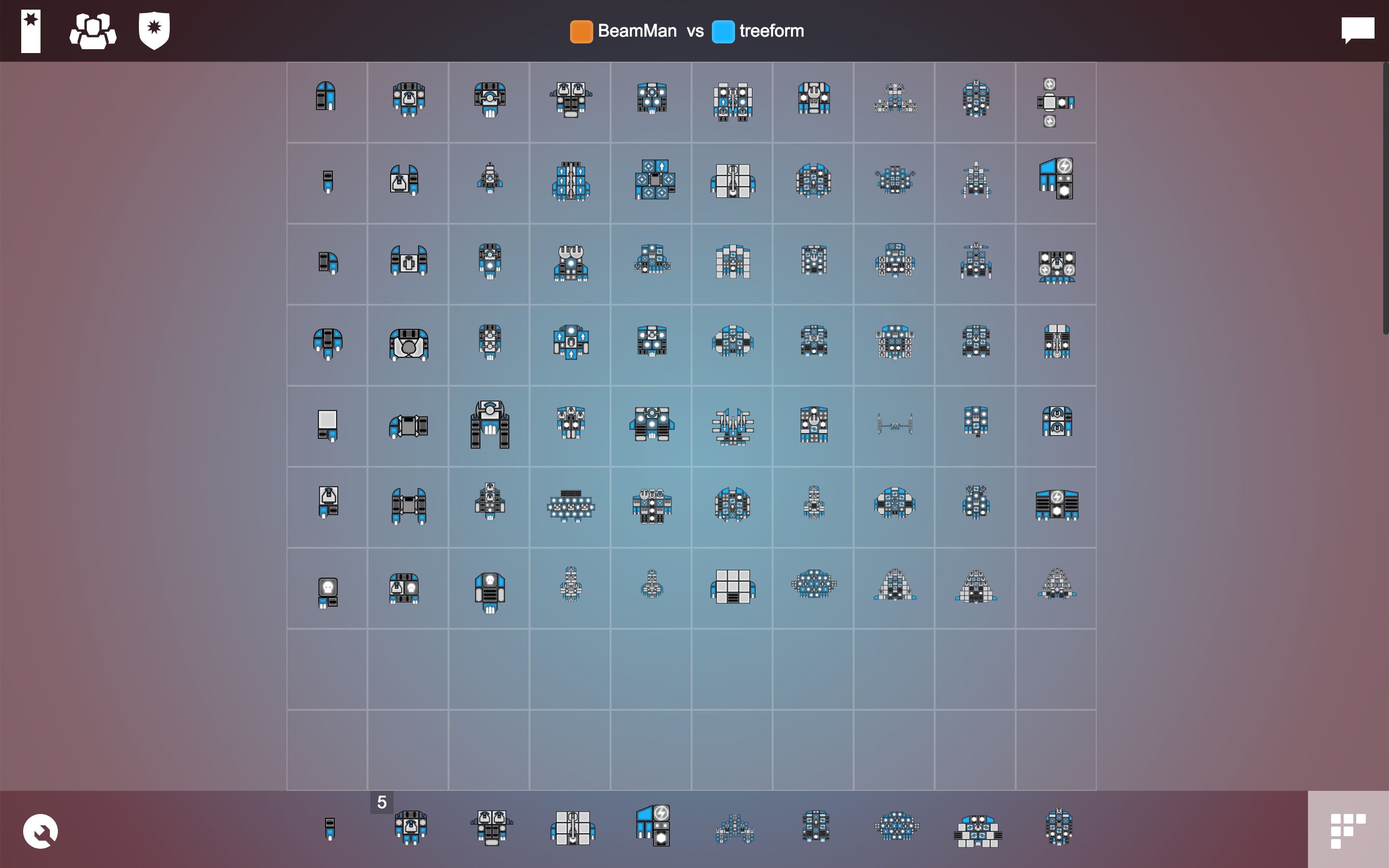Screen dimensions: 1389x868
Task: Select the treeform blue color swatch
Action: click(x=722, y=31)
